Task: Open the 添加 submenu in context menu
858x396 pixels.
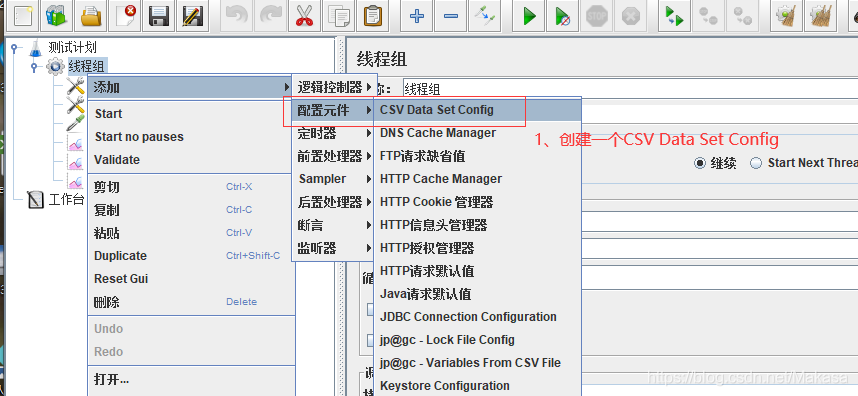Action: 190,87
